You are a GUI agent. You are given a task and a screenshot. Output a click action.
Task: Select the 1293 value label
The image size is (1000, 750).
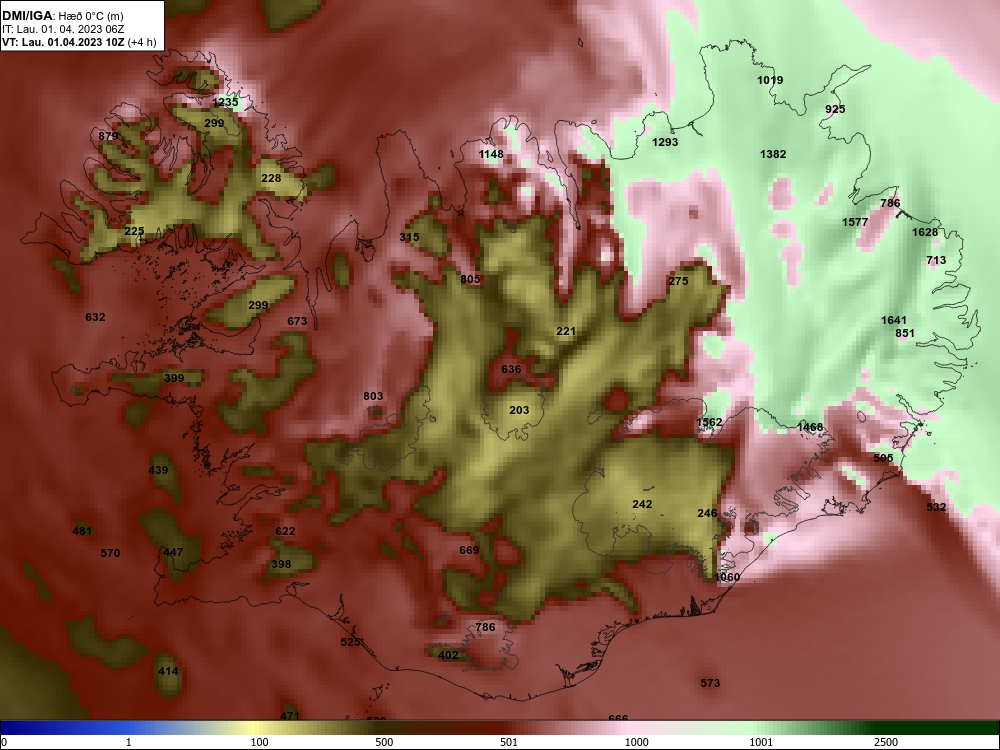coord(665,142)
